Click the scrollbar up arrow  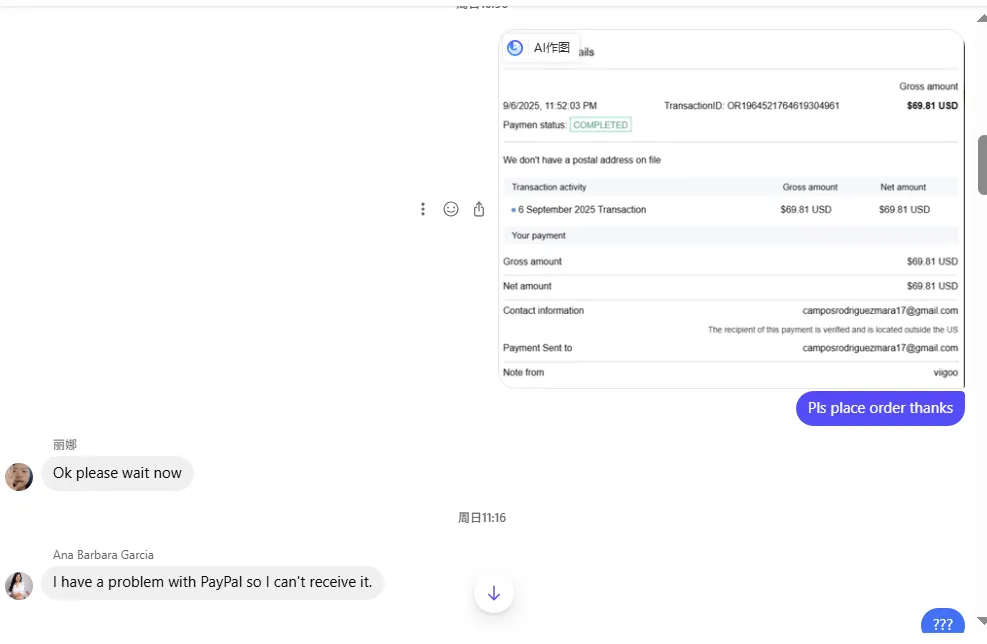coord(981,17)
